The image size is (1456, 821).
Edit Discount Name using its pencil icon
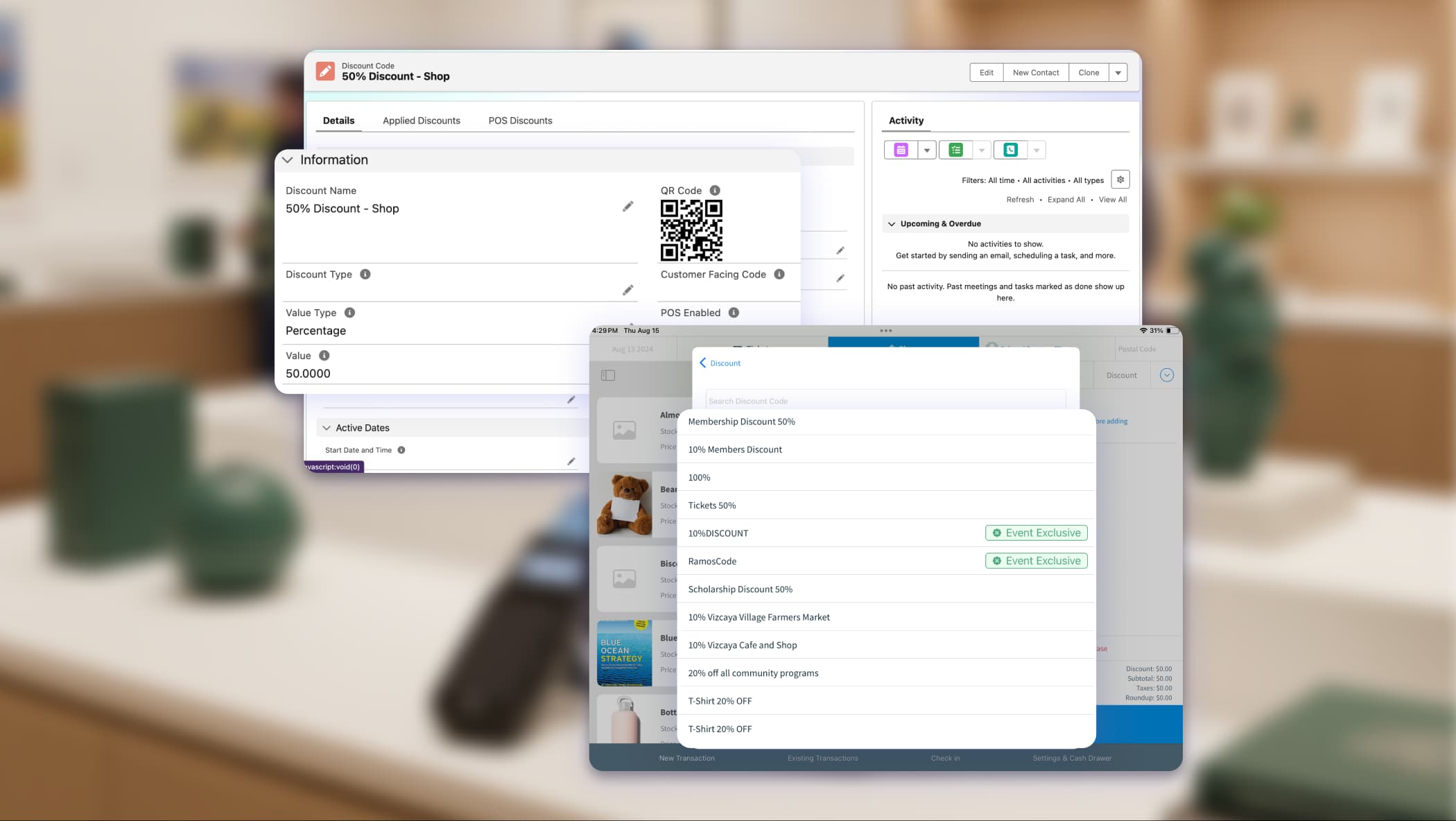627,206
